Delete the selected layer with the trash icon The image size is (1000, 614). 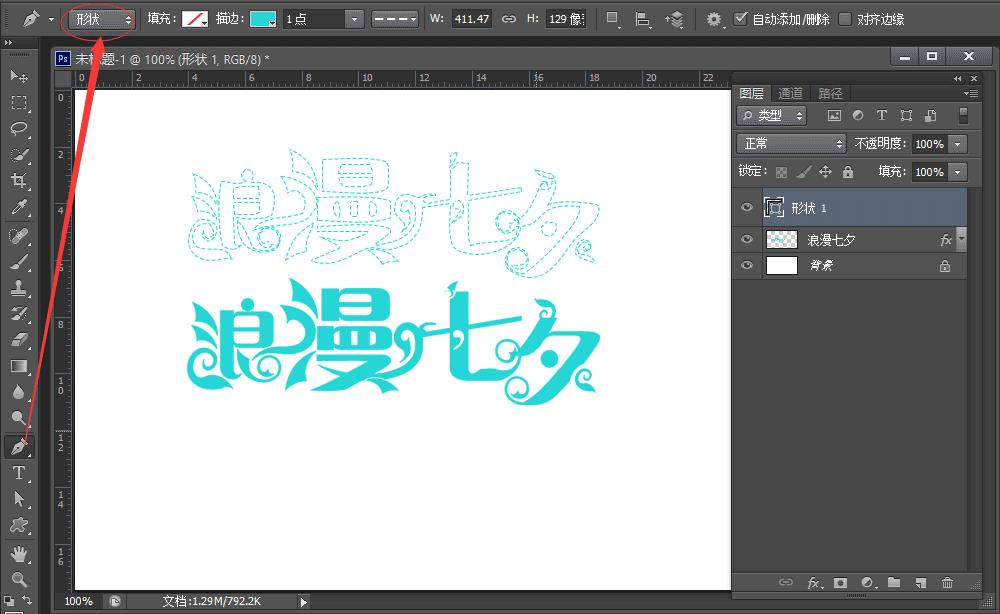pyautogui.click(x=947, y=583)
